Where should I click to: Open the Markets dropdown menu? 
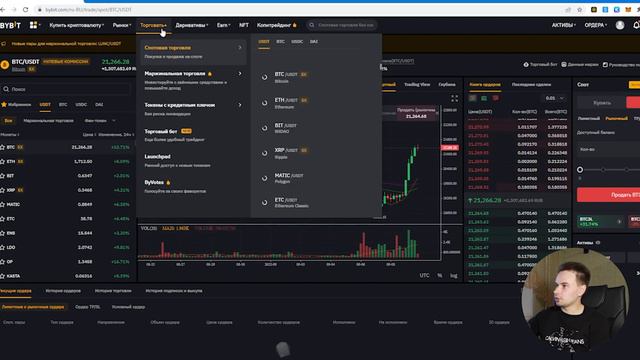click(122, 25)
